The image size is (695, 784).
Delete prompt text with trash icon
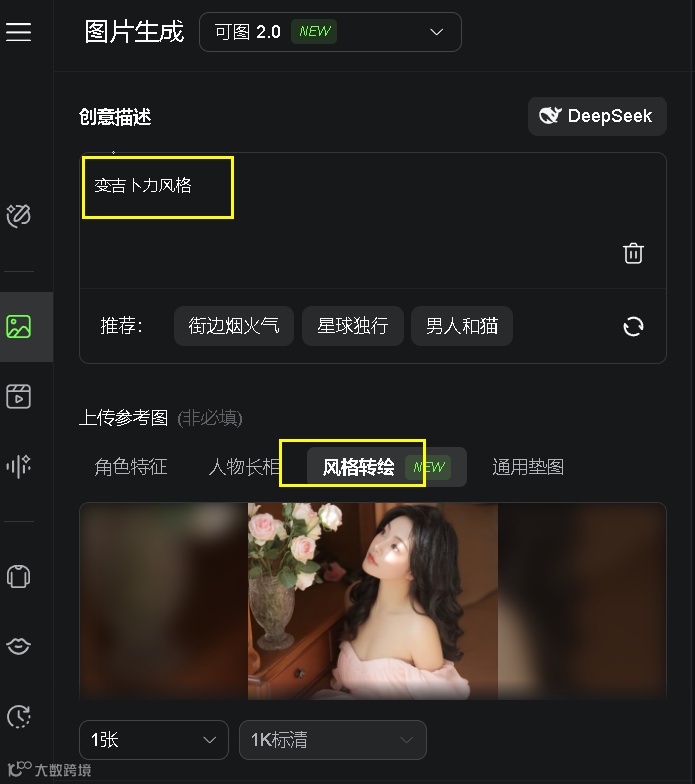tap(633, 253)
